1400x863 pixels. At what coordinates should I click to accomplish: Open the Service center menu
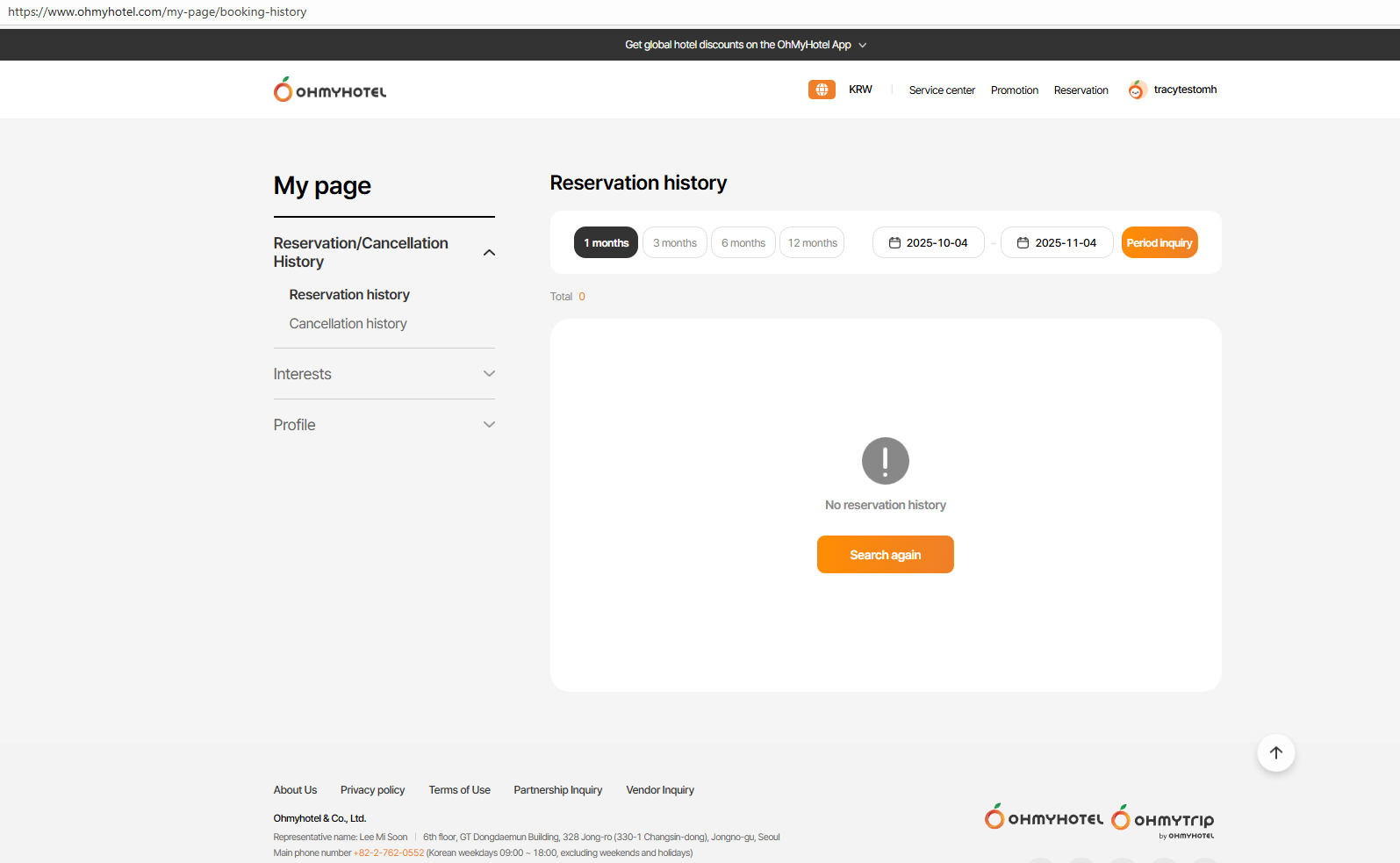click(x=942, y=90)
